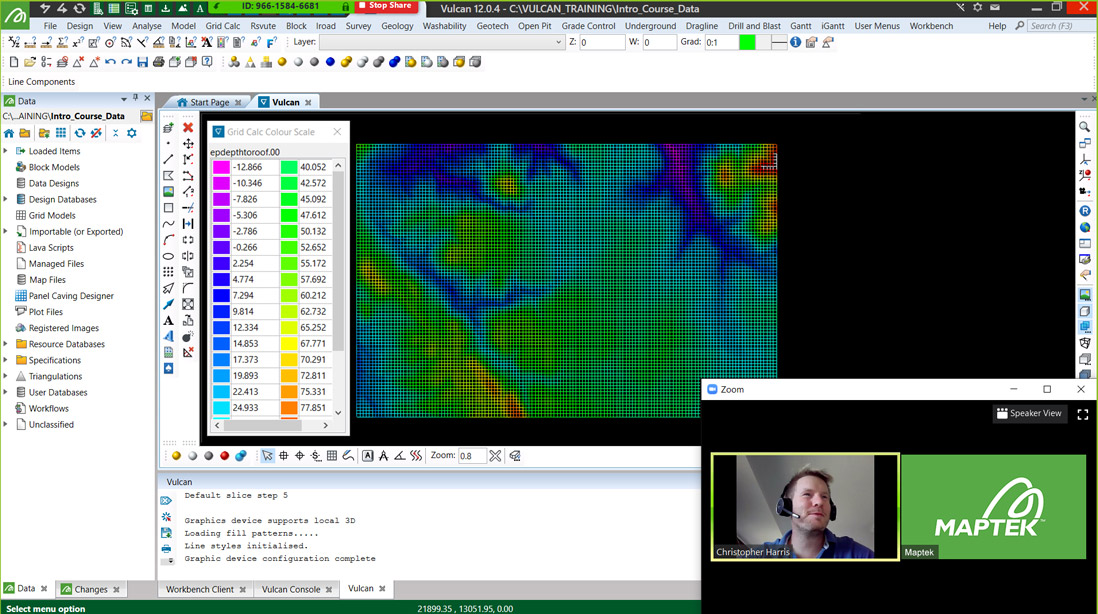
Task: Open the Grid Calc menu
Action: tap(223, 26)
